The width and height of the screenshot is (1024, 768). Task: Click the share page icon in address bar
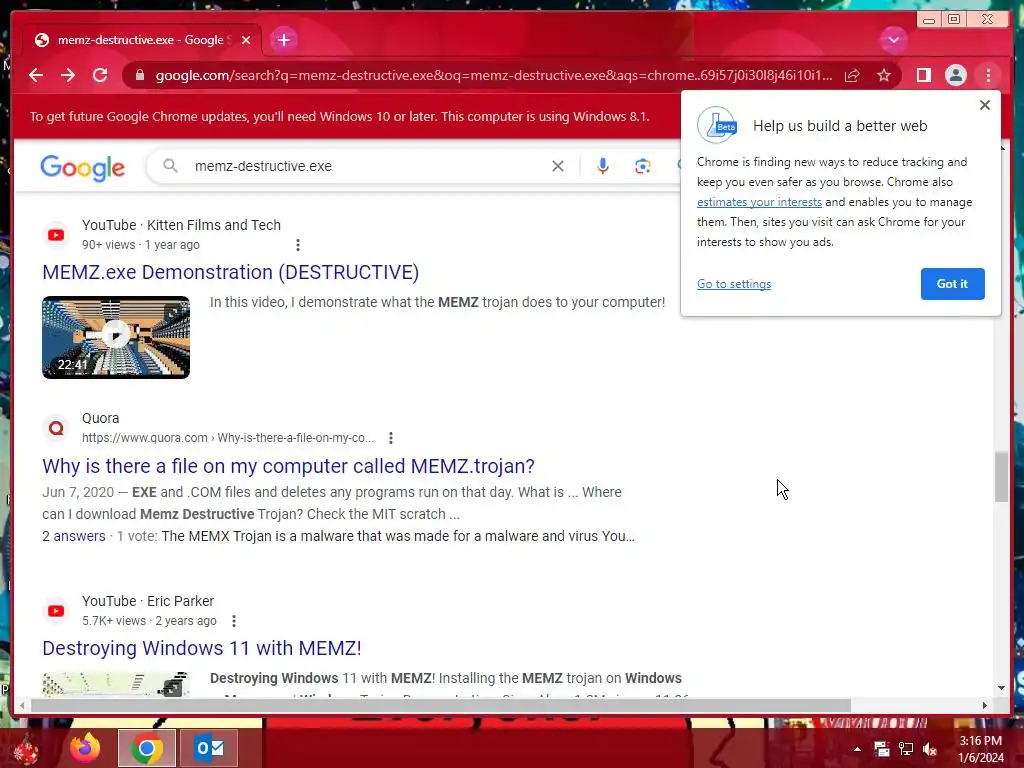(852, 75)
